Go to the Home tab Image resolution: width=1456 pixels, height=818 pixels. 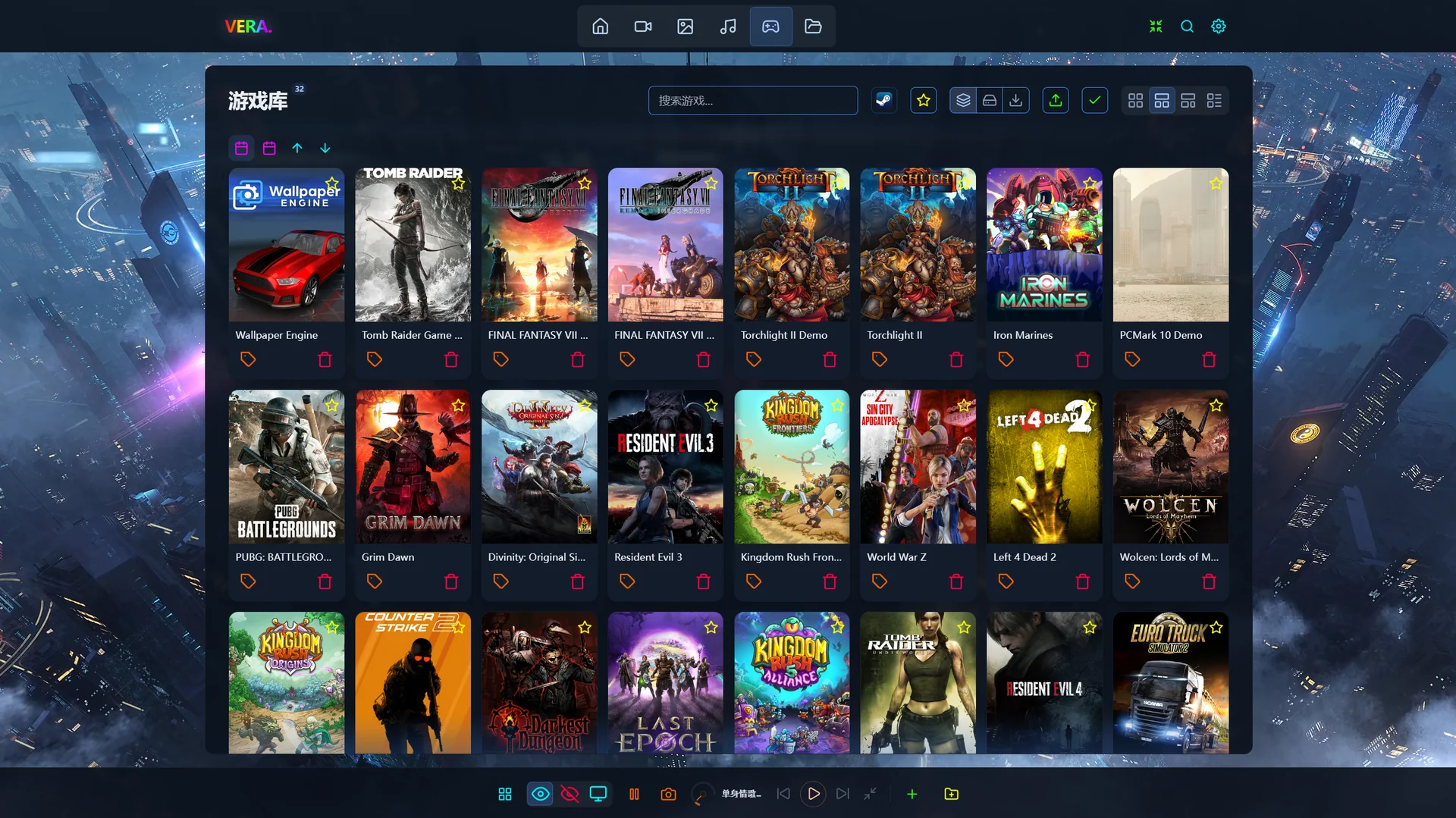tap(600, 27)
